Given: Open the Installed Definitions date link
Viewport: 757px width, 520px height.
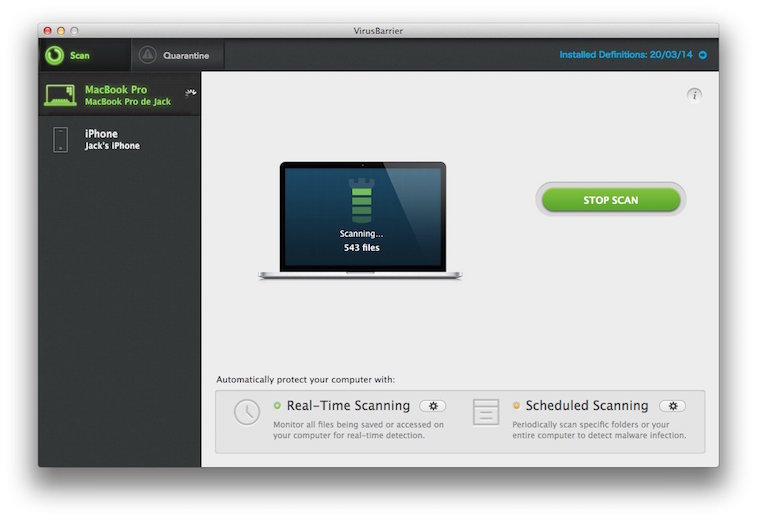Looking at the screenshot, I should click(x=626, y=55).
